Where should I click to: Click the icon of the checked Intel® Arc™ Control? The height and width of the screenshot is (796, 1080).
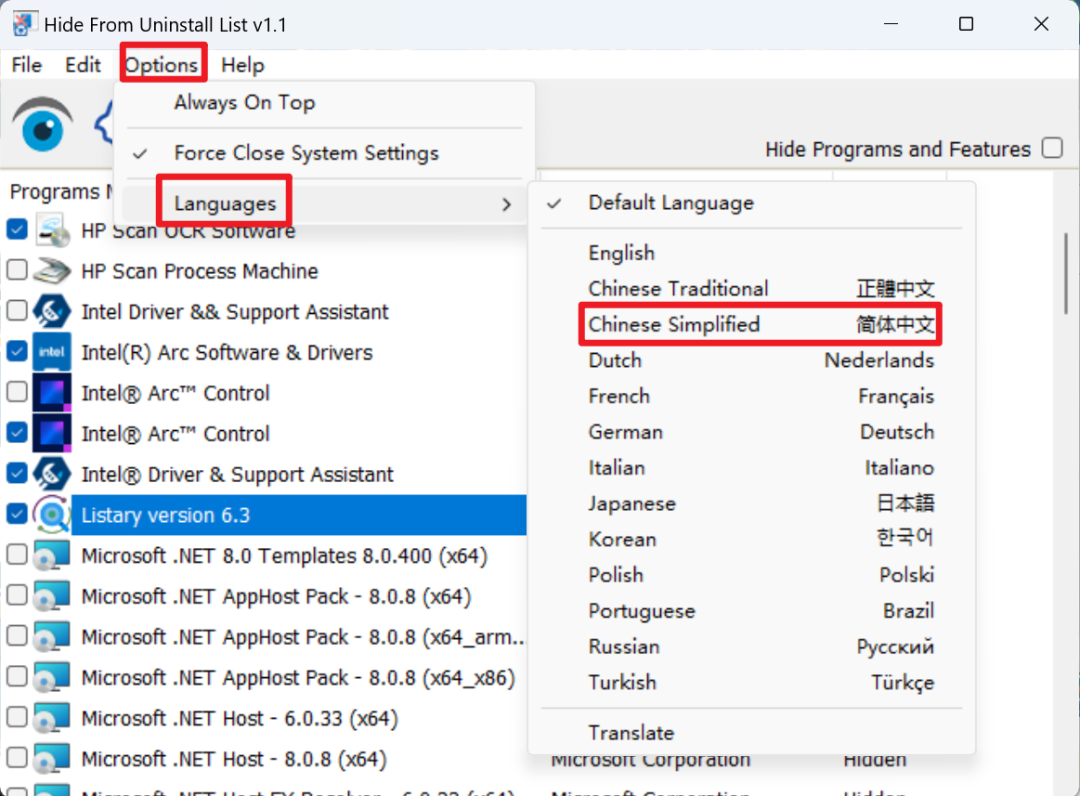tap(52, 434)
